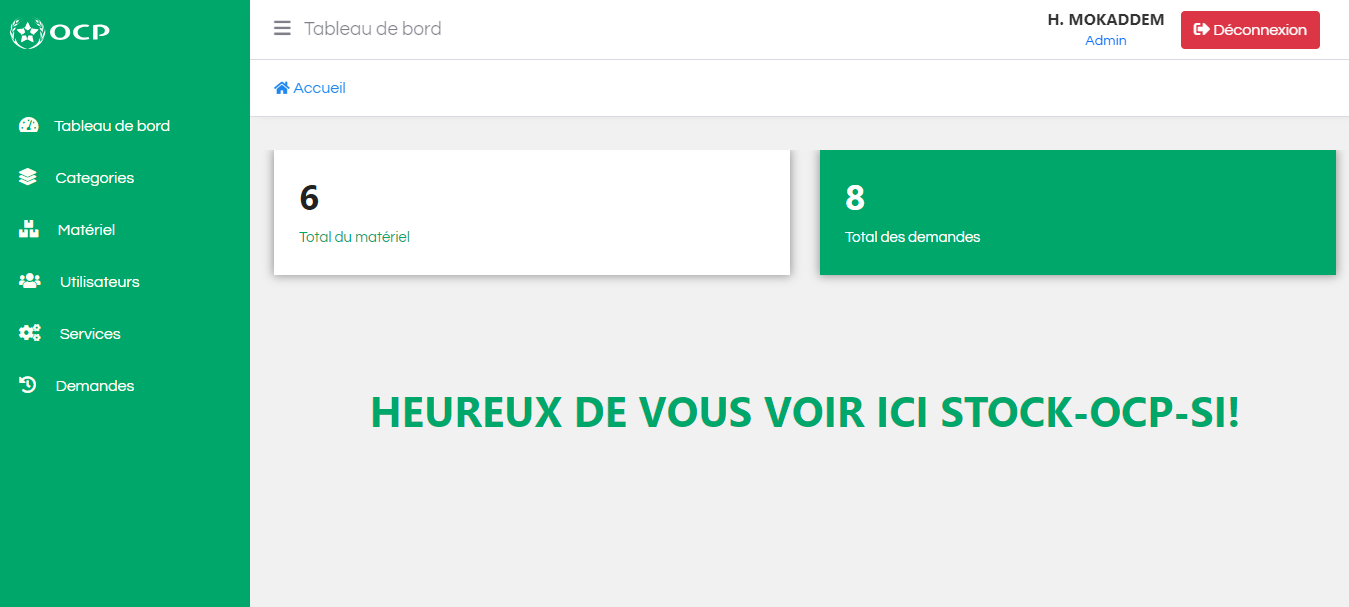Click the Tableau de bord header title
The image size is (1349, 607).
coord(373,29)
